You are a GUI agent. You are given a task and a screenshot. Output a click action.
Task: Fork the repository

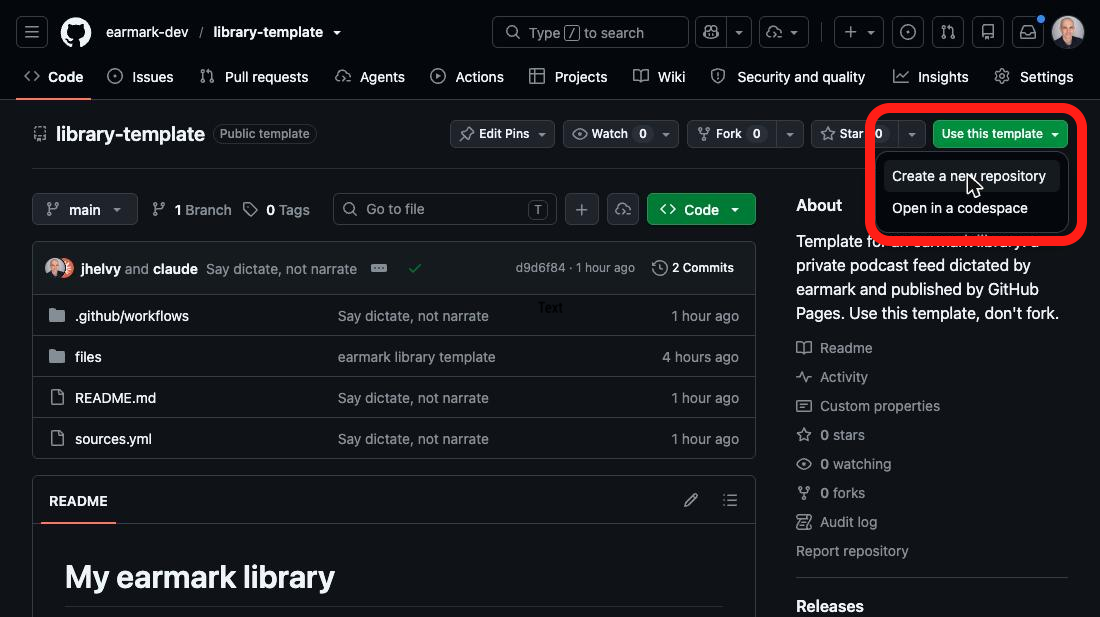pos(732,134)
